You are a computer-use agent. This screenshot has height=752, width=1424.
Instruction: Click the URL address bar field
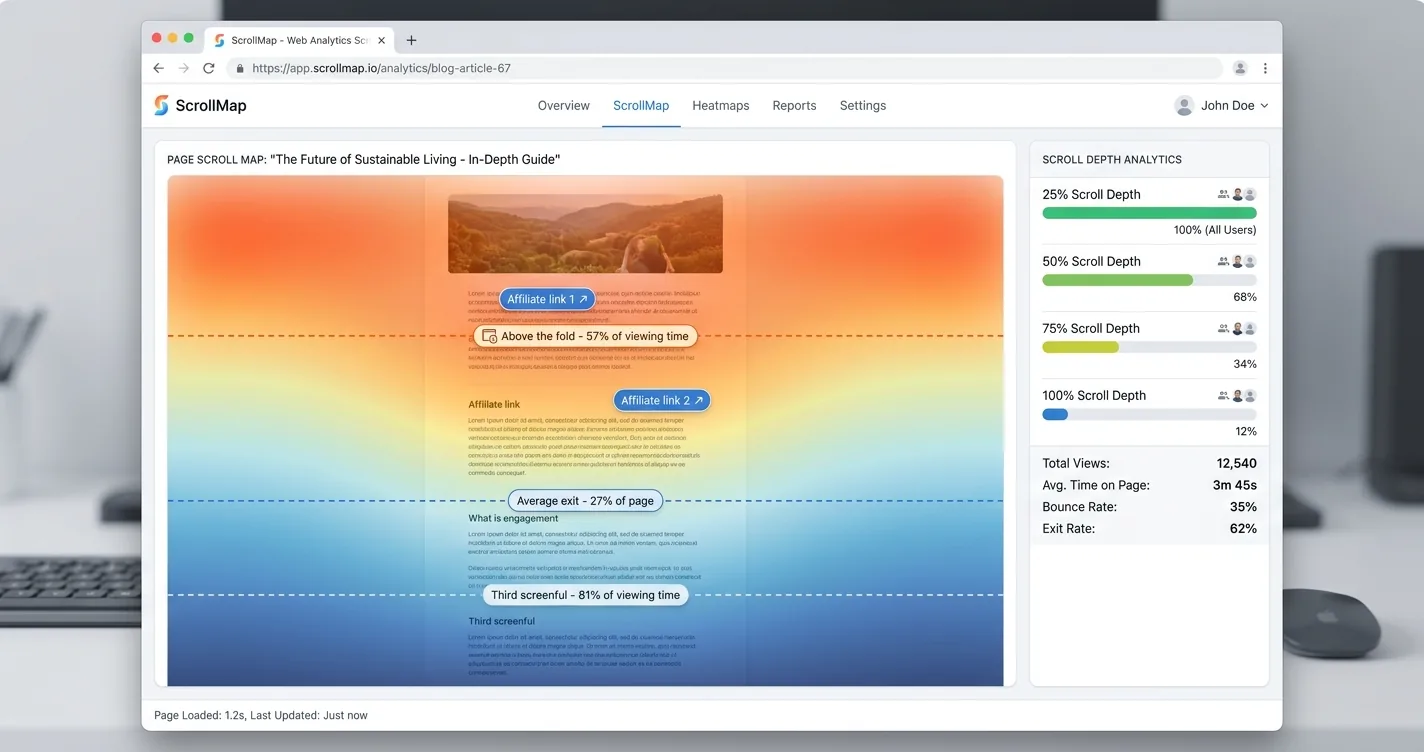tap(724, 68)
